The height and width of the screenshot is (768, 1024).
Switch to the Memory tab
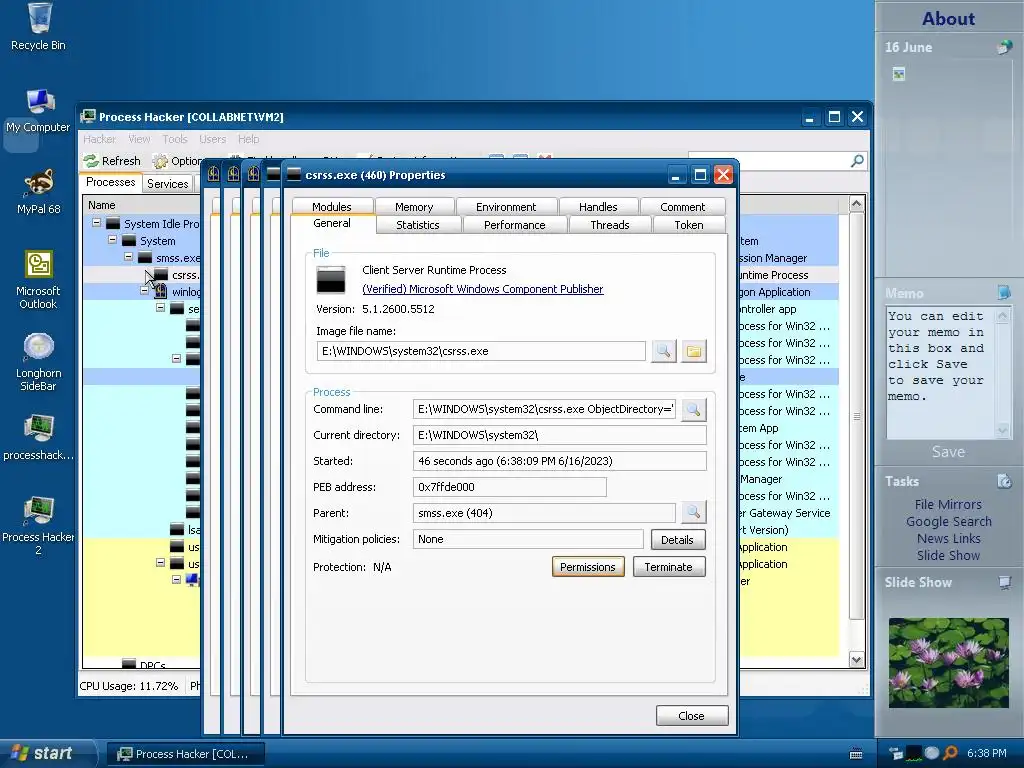click(414, 206)
